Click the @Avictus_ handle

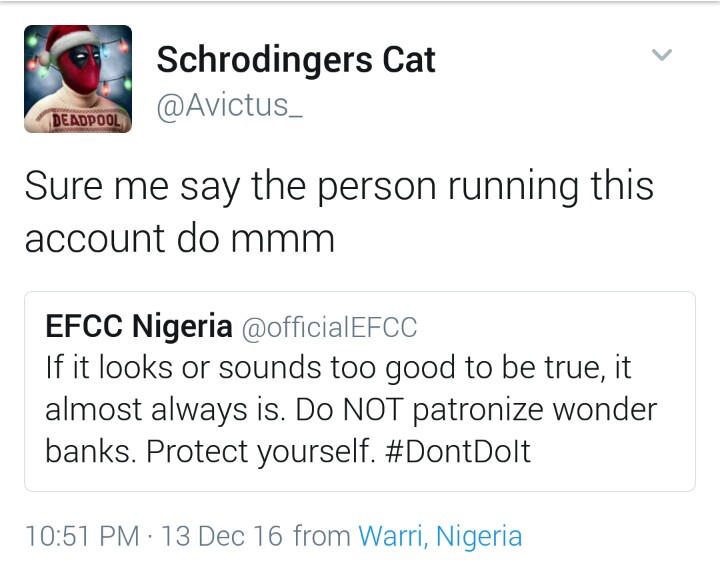214,104
